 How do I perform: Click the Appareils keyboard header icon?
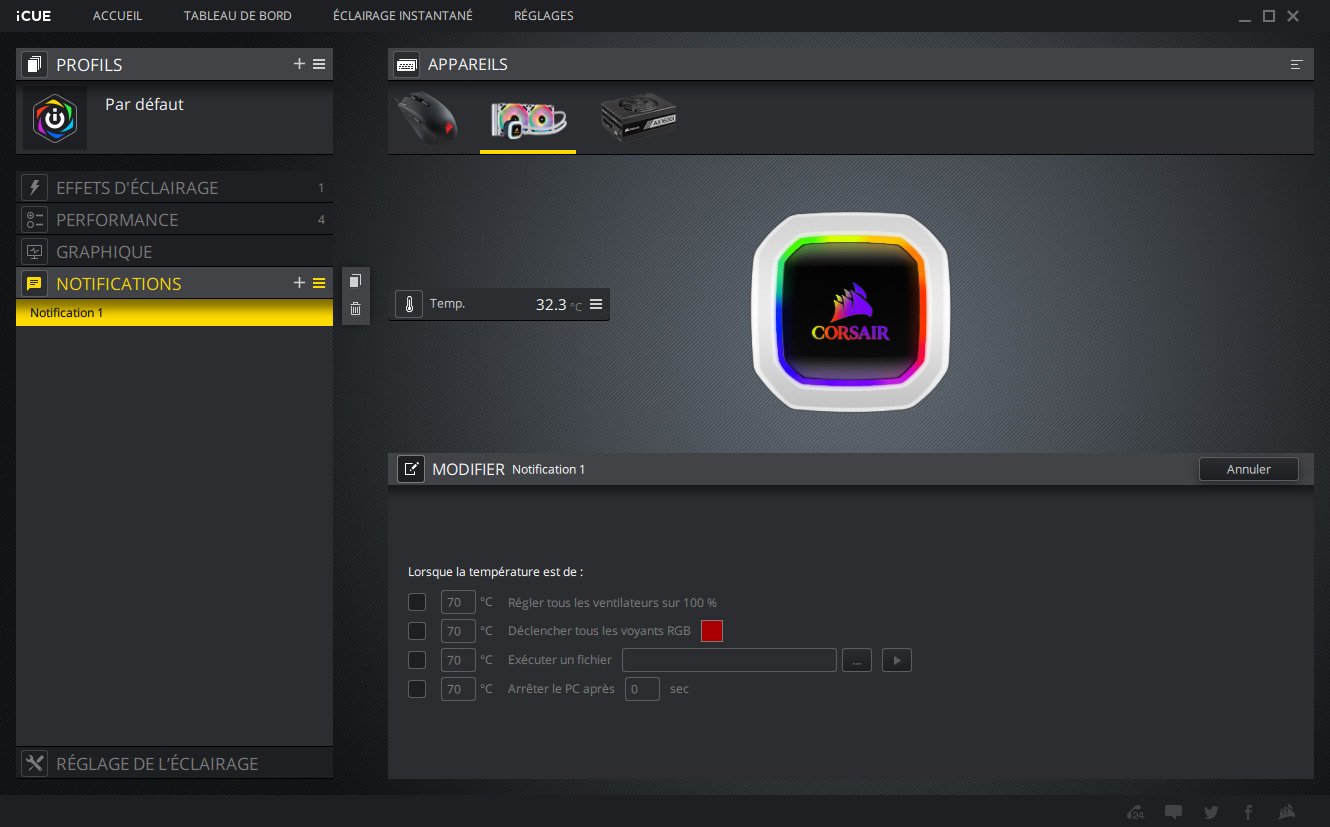[407, 65]
